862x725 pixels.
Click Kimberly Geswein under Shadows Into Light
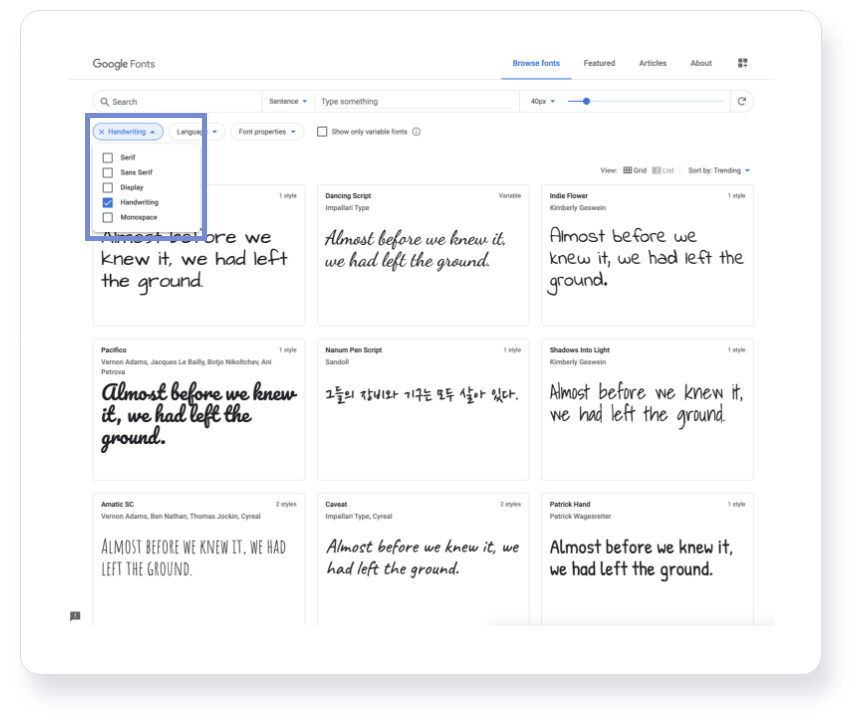pos(577,362)
